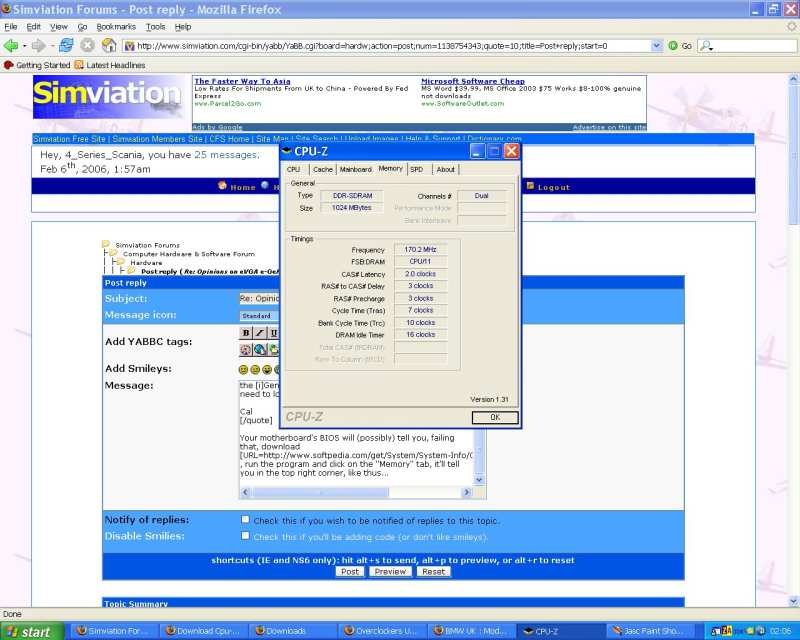Insert the first yellow smiley face
The width and height of the screenshot is (800, 640).
click(x=245, y=369)
